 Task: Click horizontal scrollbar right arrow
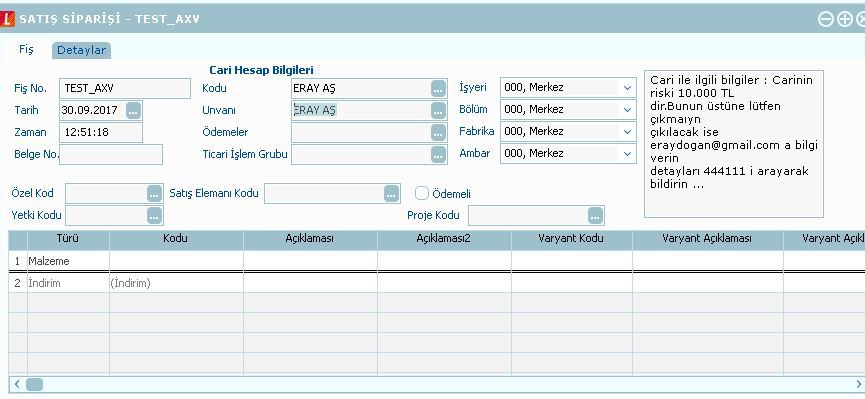[x=858, y=384]
